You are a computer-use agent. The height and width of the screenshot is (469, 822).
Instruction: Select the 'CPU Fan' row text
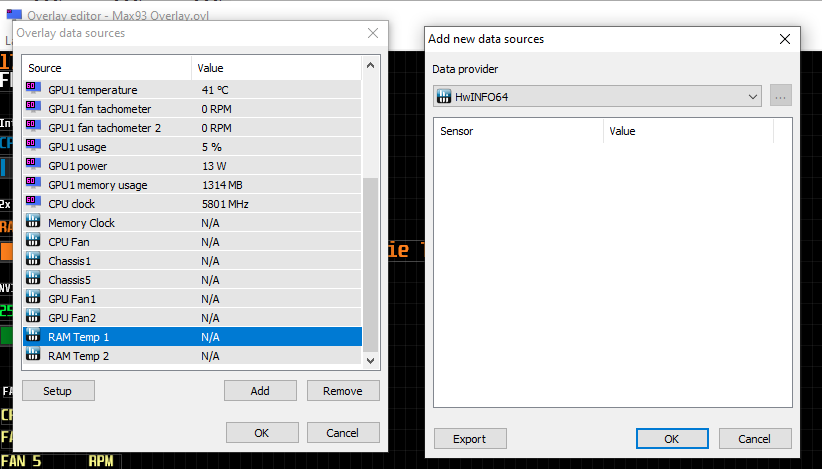point(69,242)
